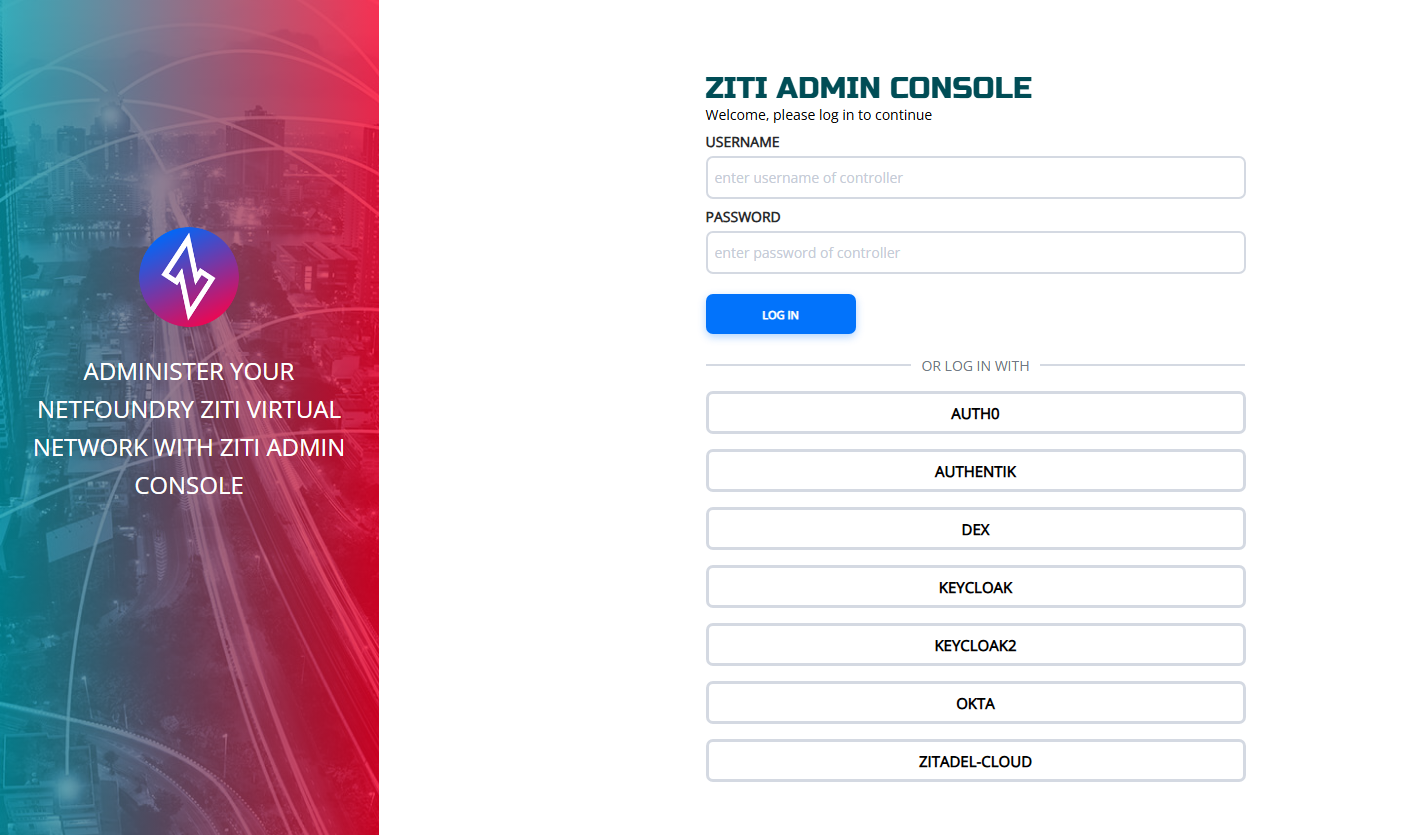
Task: Click the divider line left of 'OR LOG IN WITH'
Action: point(807,365)
